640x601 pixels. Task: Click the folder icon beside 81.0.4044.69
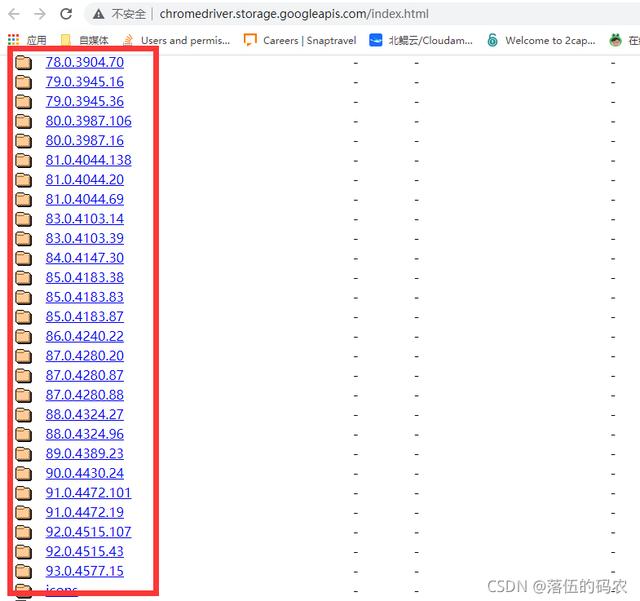coord(24,200)
